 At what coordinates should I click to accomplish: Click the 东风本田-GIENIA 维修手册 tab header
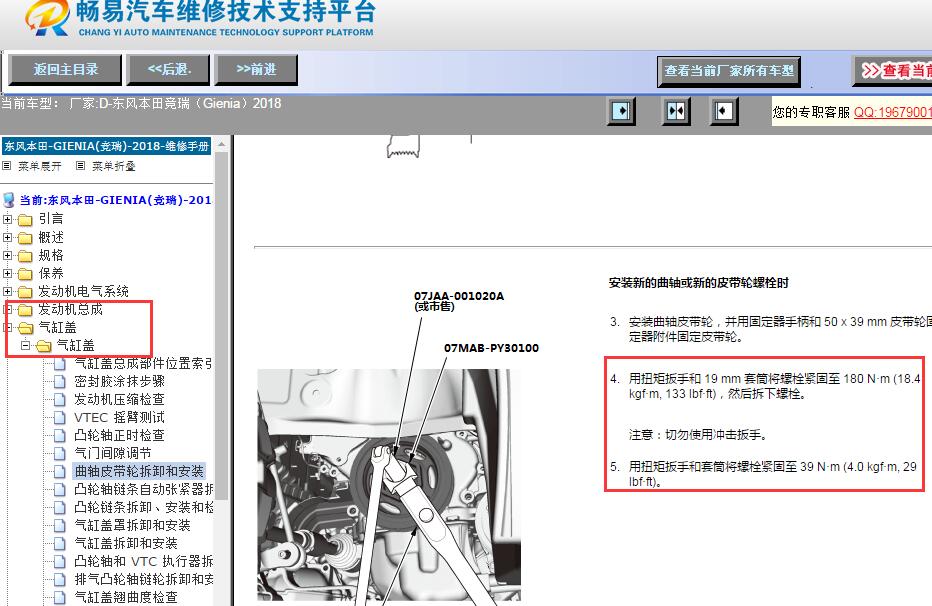[107, 146]
